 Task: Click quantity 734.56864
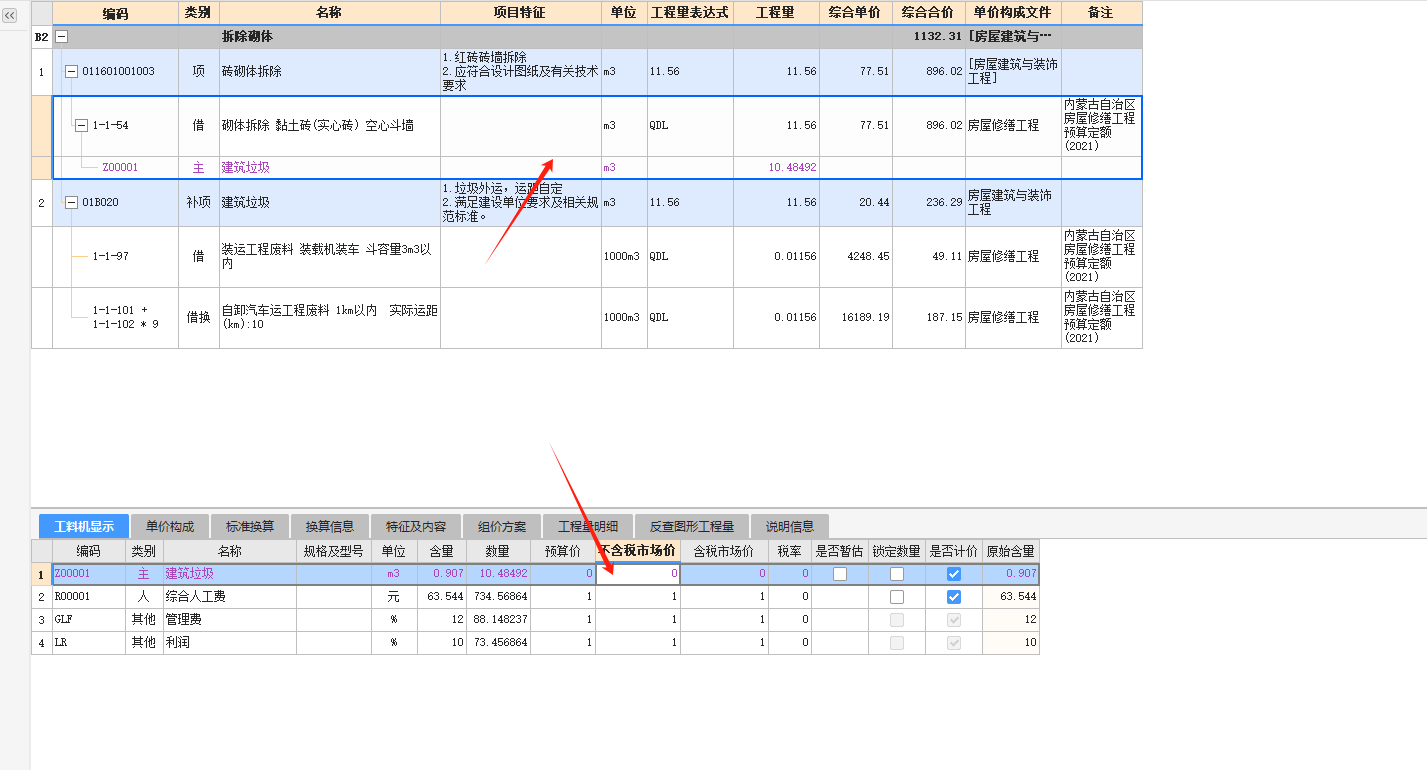tap(503, 597)
